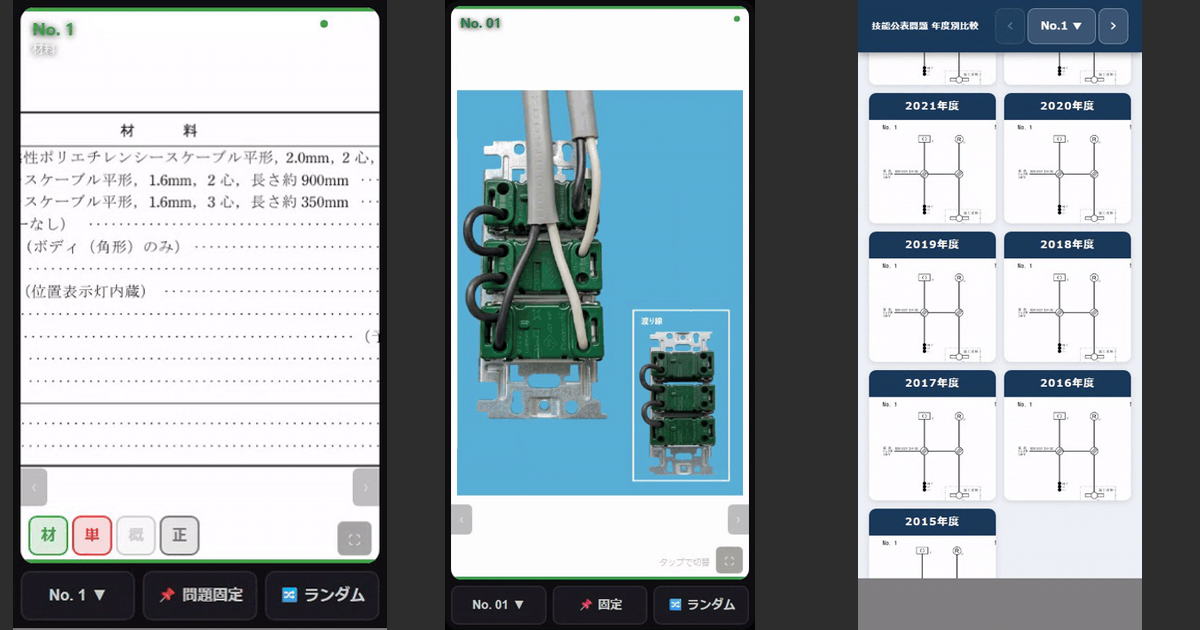
Task: Toggle the 正 button
Action: click(x=180, y=535)
